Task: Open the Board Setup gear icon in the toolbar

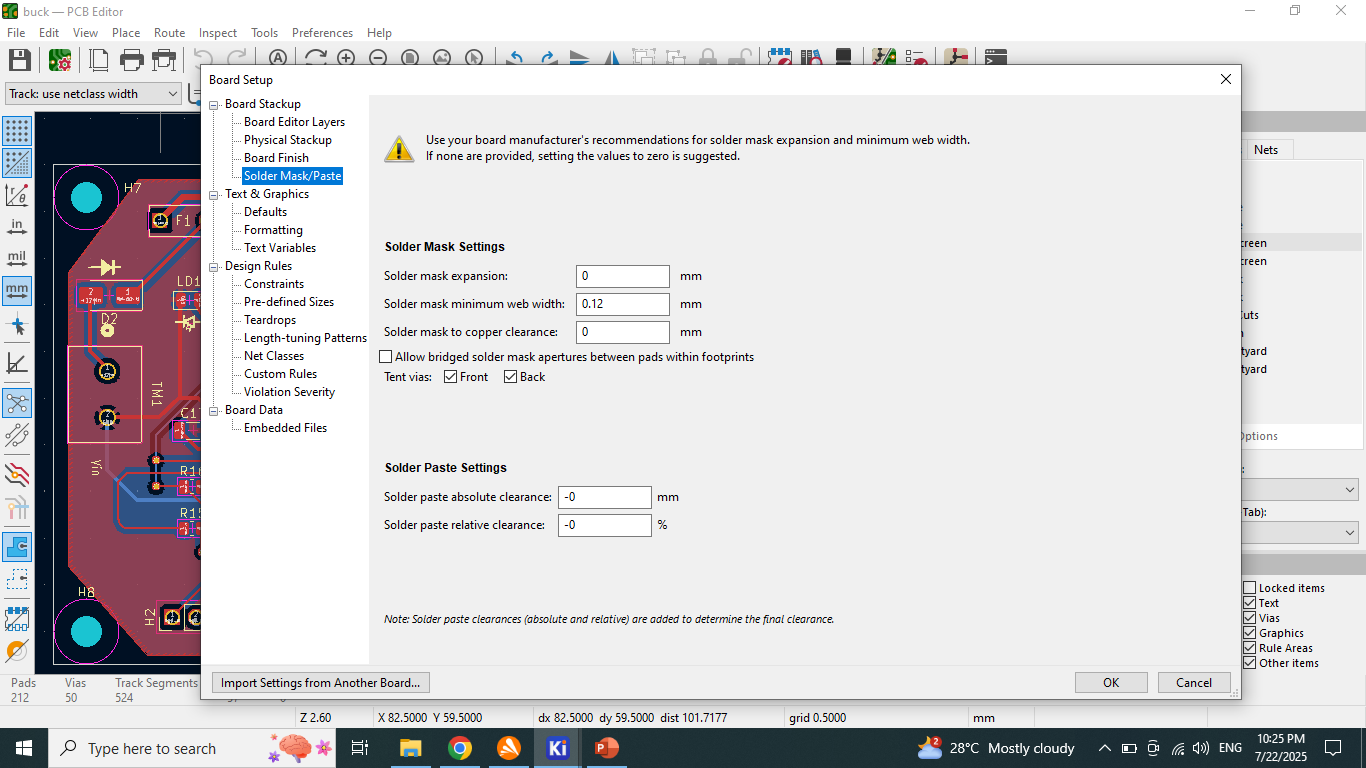Action: point(60,60)
